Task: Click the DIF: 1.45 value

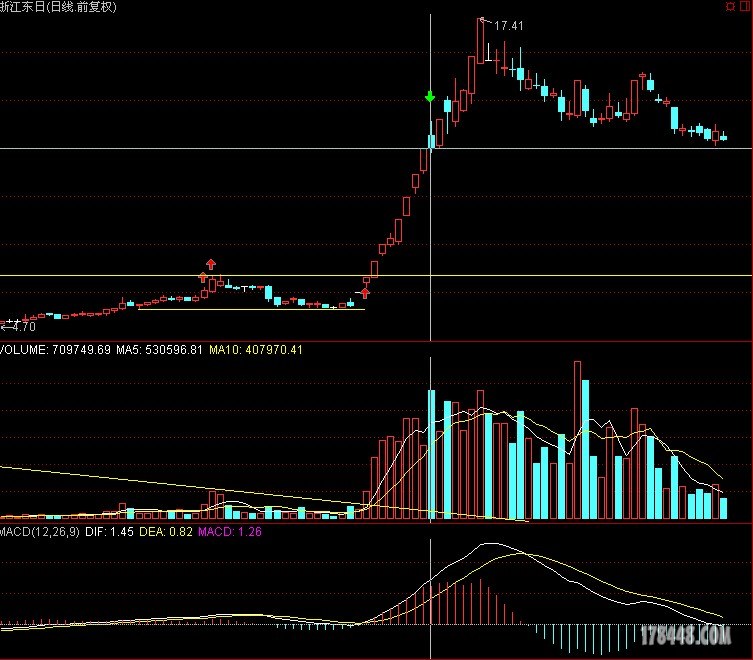Action: [109, 532]
